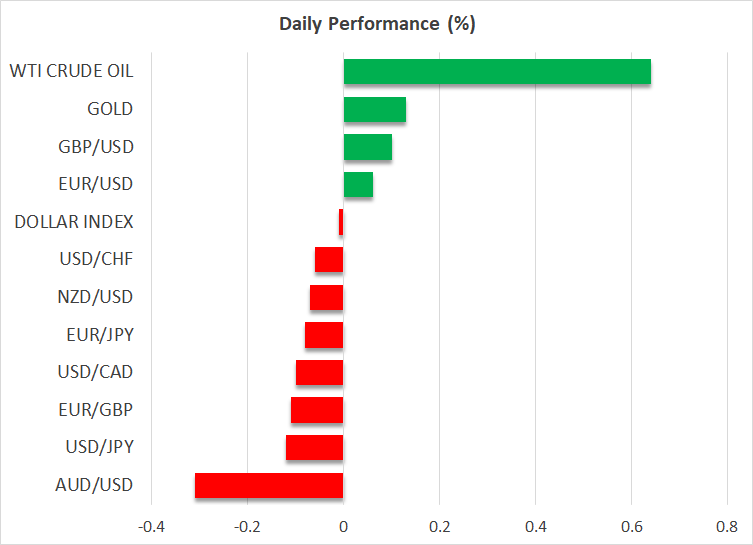This screenshot has height=545, width=753.
Task: Click the 0.8 x-axis tick label
Action: pos(727,526)
